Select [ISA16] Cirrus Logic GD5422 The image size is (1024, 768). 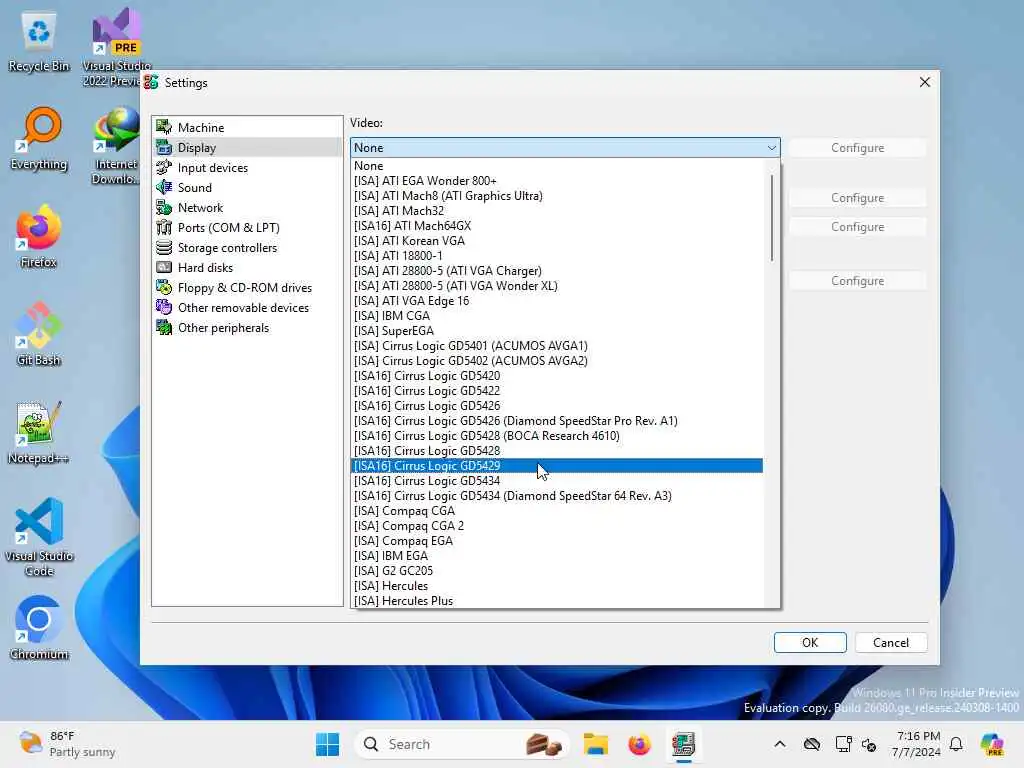[557, 391]
